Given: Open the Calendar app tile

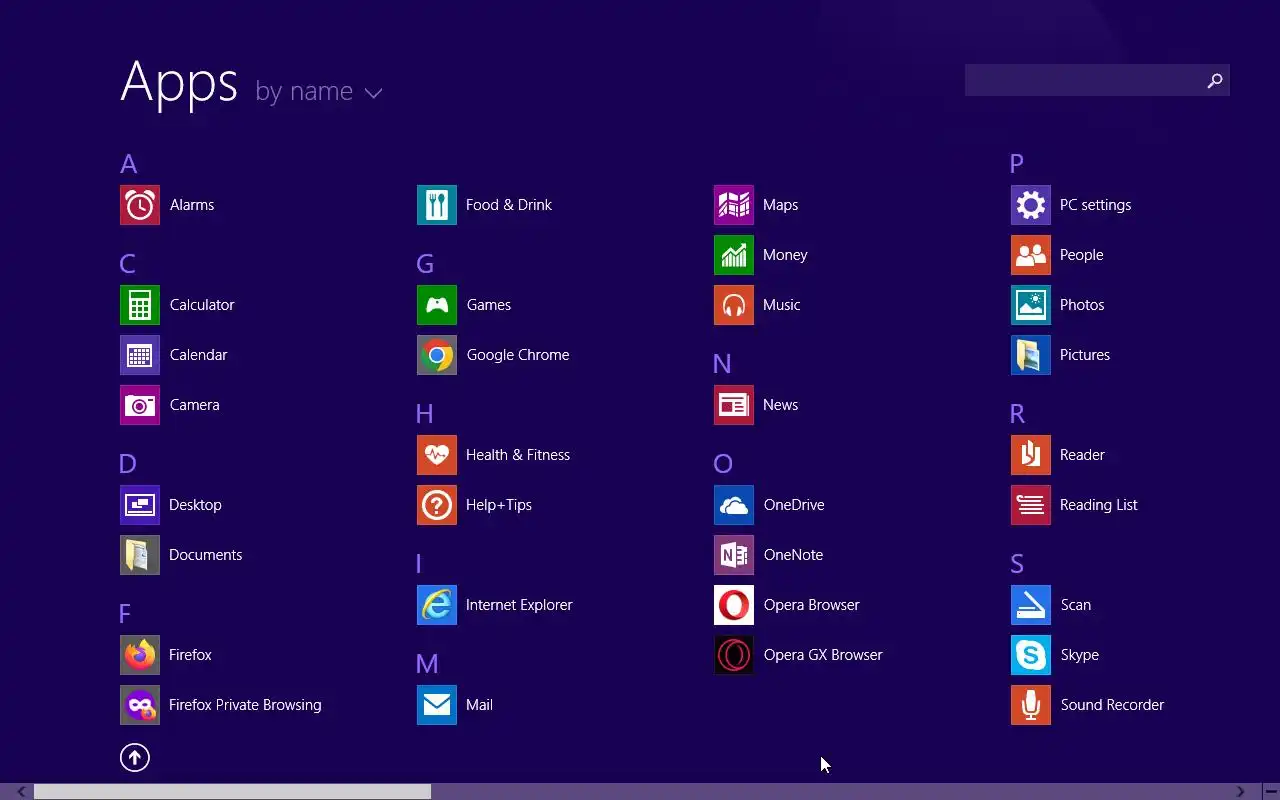Looking at the screenshot, I should tap(140, 355).
